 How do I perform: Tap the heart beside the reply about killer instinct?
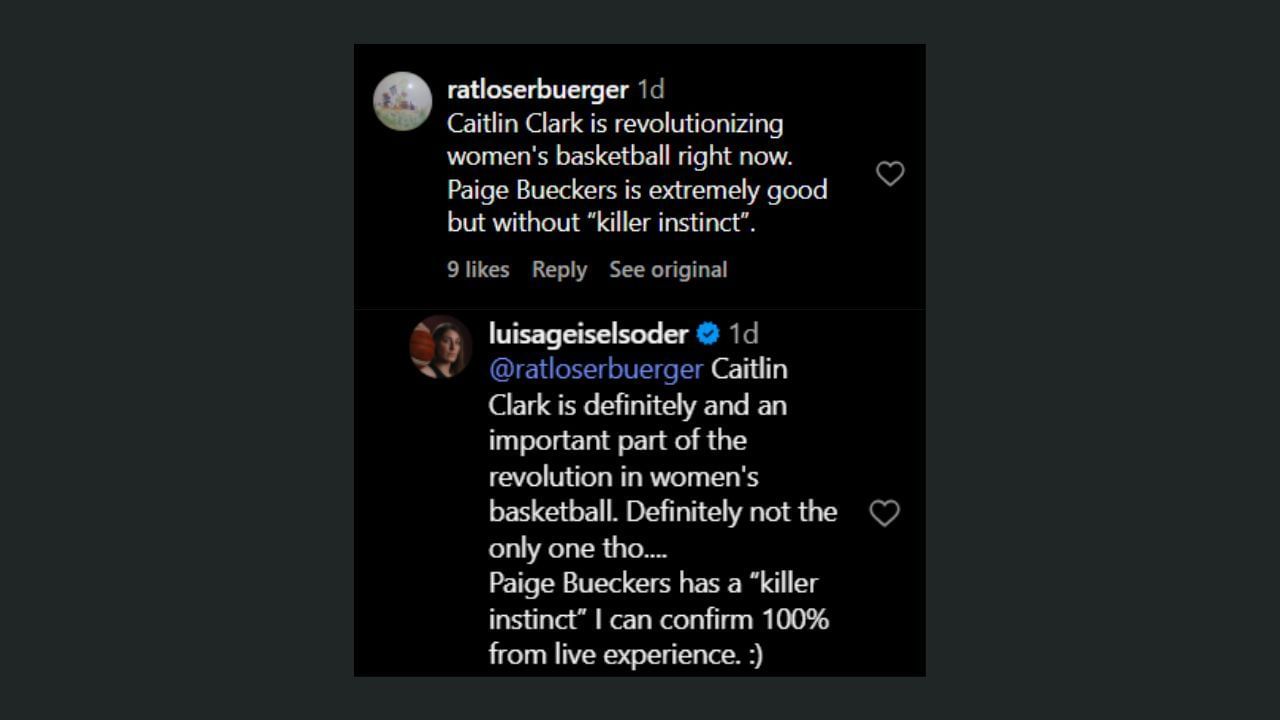tap(883, 513)
